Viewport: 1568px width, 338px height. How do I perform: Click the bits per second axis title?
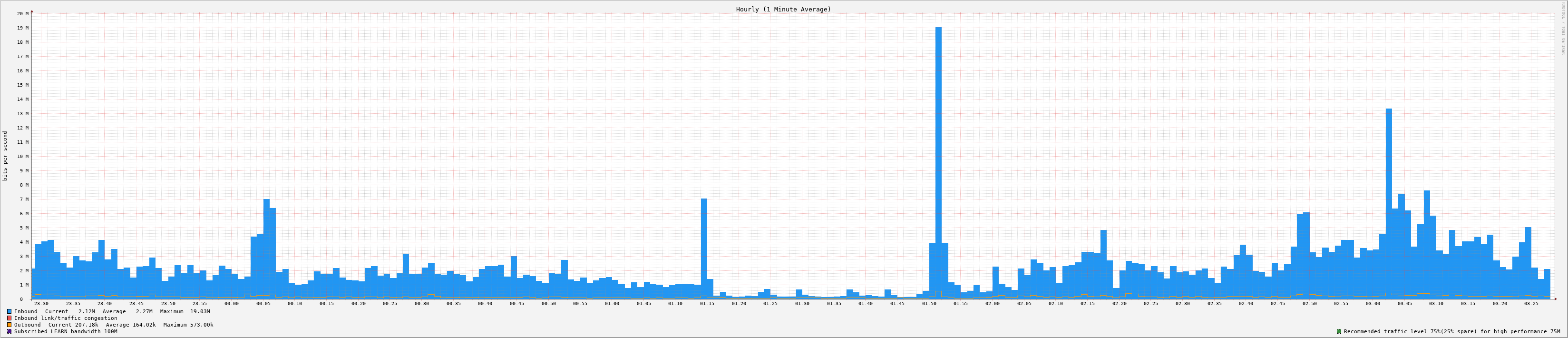(x=6, y=156)
